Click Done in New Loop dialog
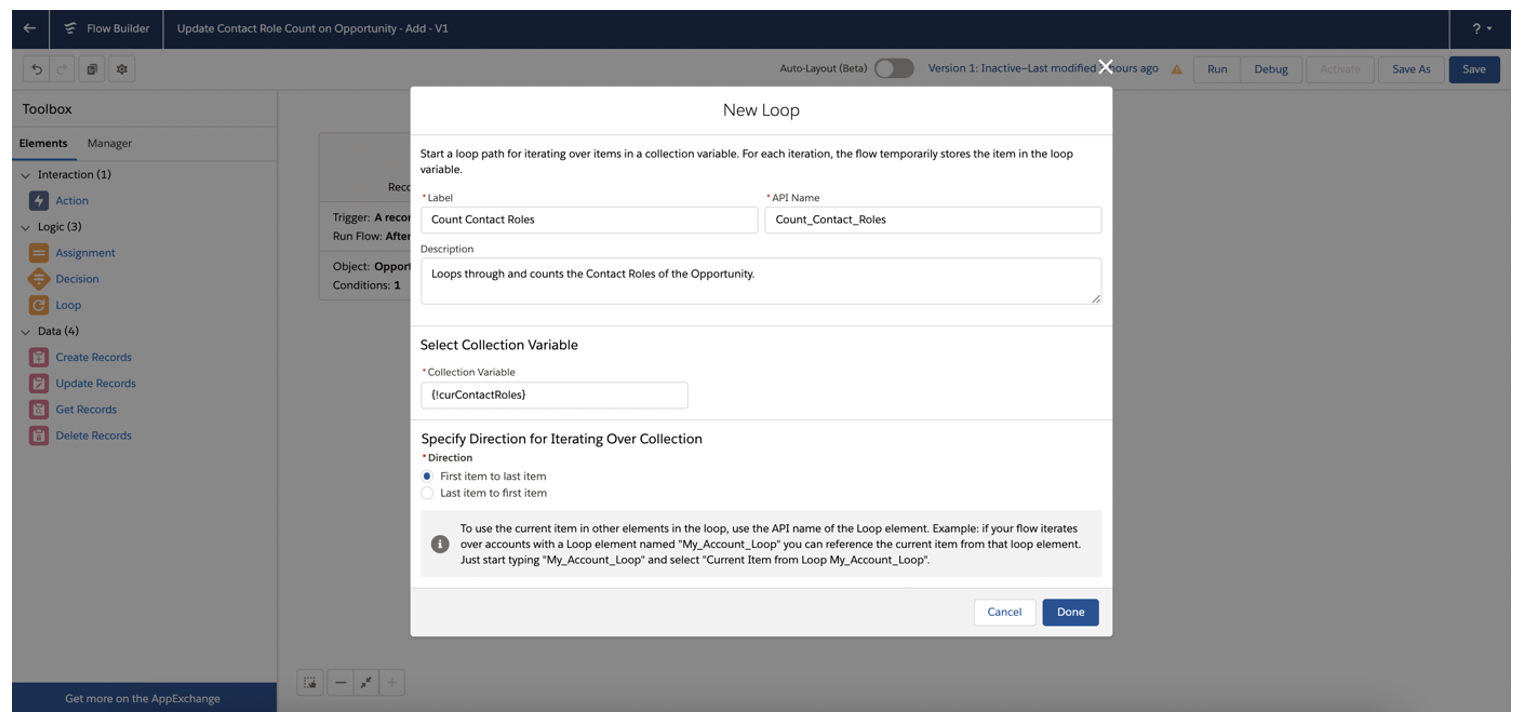This screenshot has width=1522, height=722. point(1070,612)
